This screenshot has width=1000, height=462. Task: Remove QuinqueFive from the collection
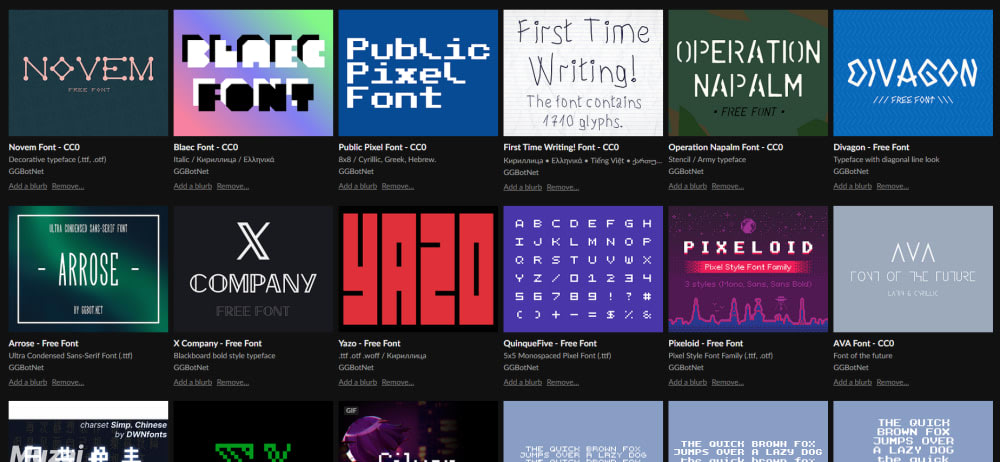pos(562,382)
